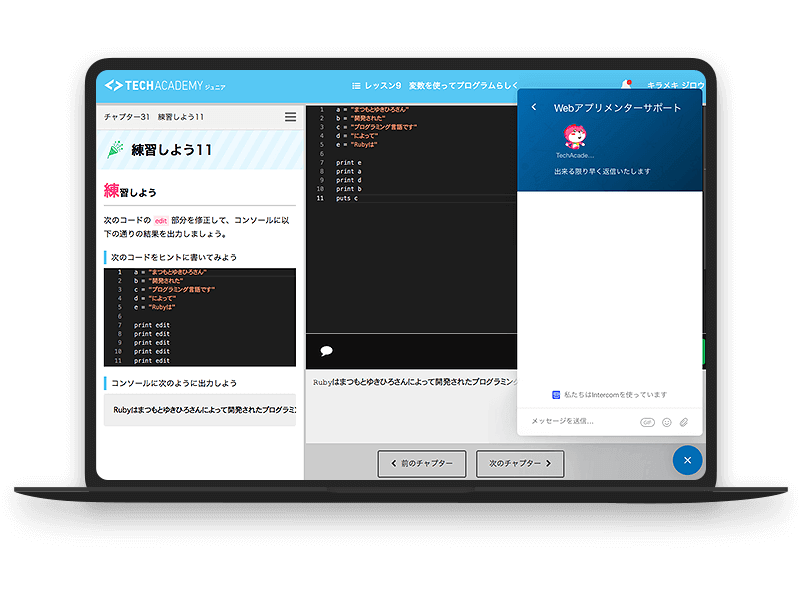Click the 前のチャプター button
Viewport: 800px width, 600px height.
pyautogui.click(x=422, y=463)
